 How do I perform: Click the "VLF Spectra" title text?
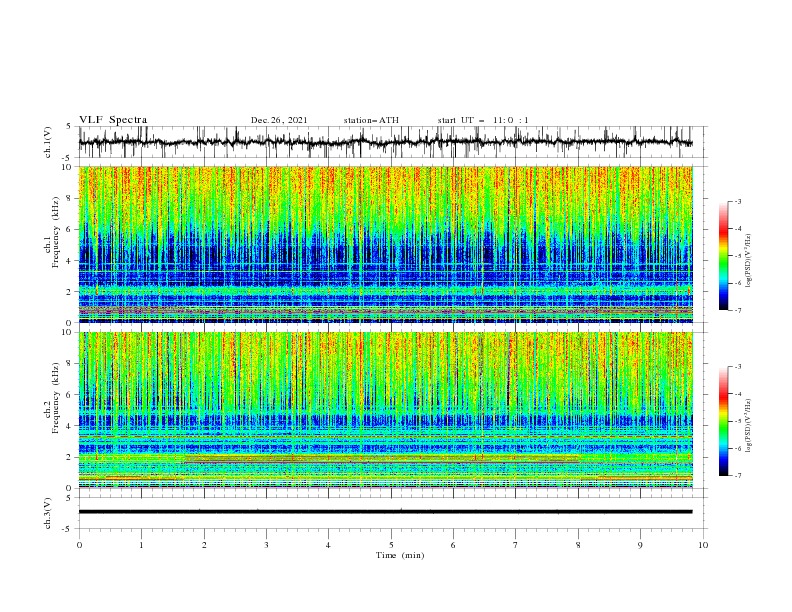[113, 120]
